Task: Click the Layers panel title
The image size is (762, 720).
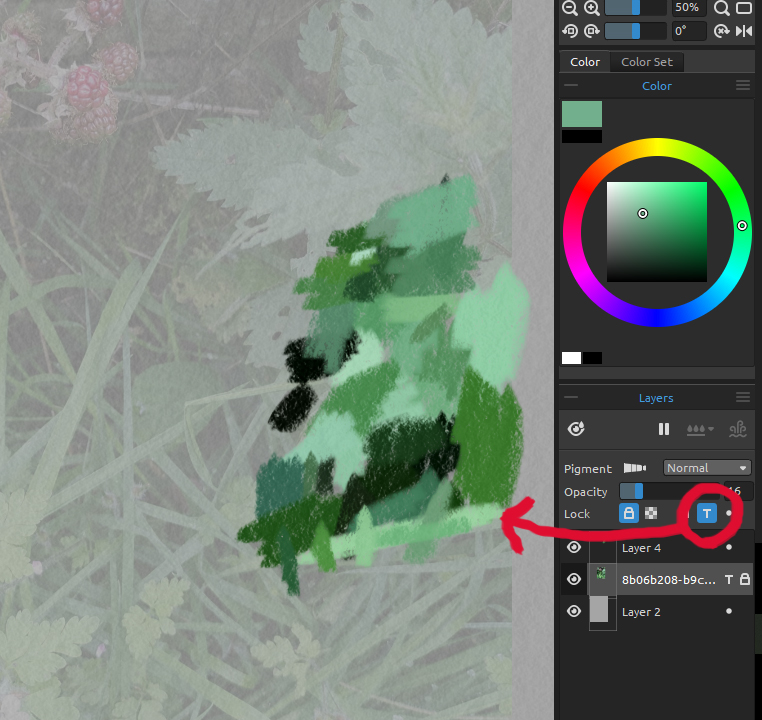Action: (656, 398)
